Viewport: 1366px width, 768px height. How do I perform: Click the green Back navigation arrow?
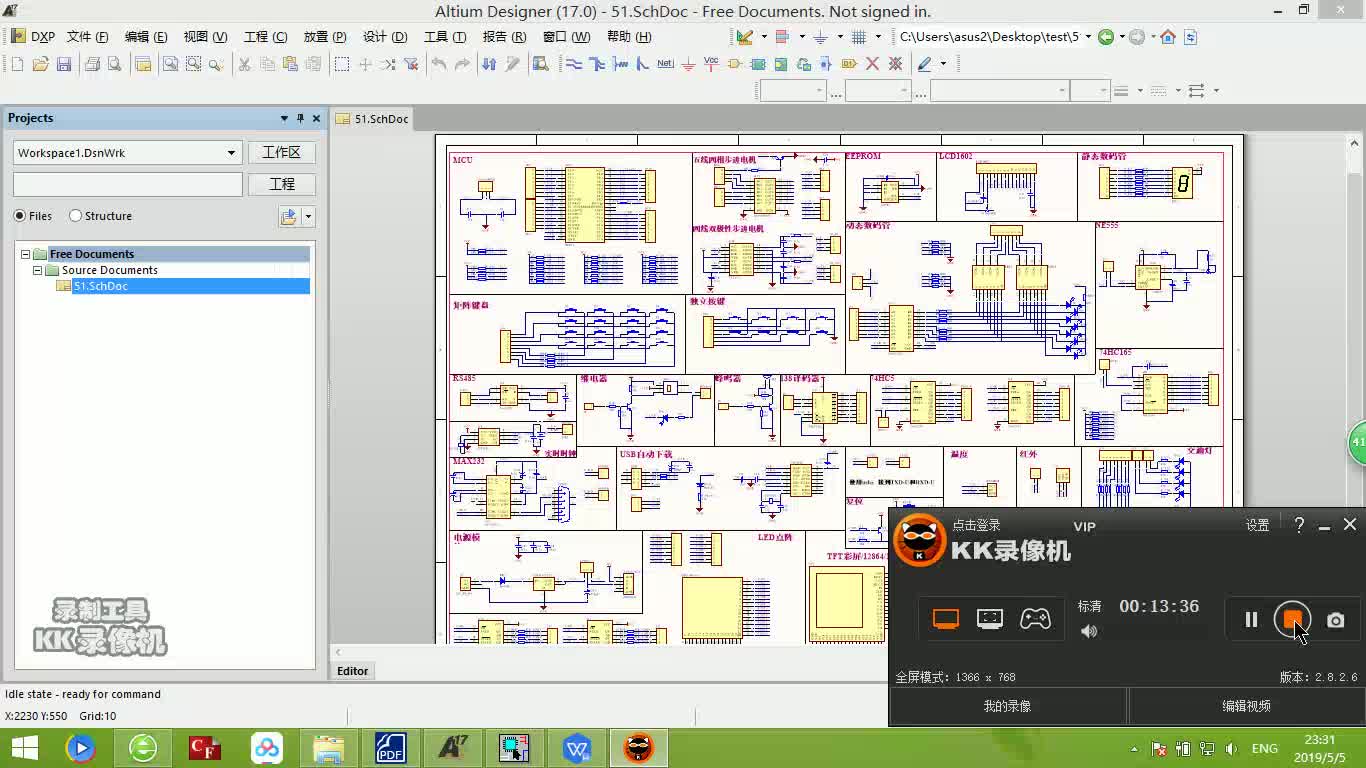tap(1105, 37)
